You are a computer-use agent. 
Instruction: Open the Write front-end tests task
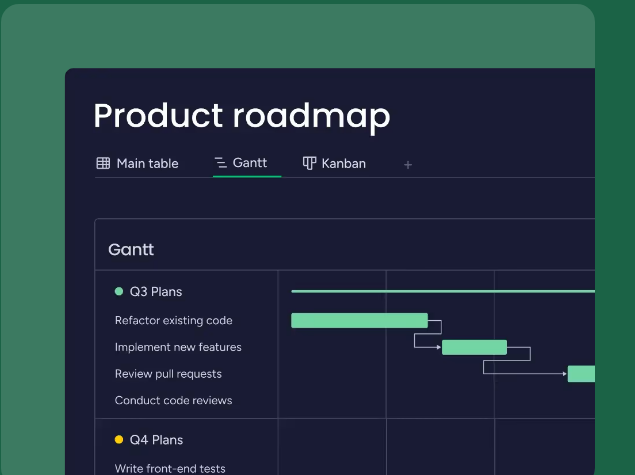(170, 468)
